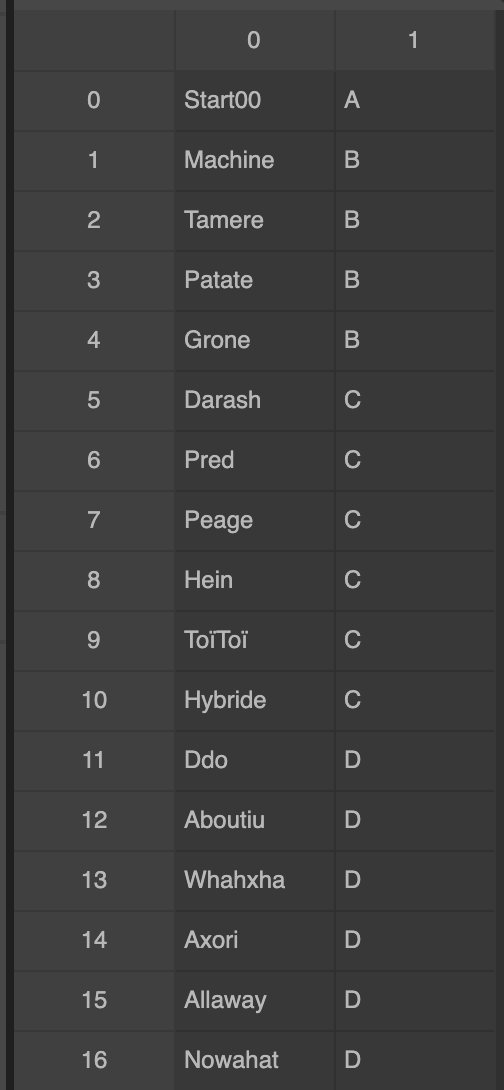Viewport: 504px width, 1090px height.
Task: Select the column header labeled 1
Action: 414,40
